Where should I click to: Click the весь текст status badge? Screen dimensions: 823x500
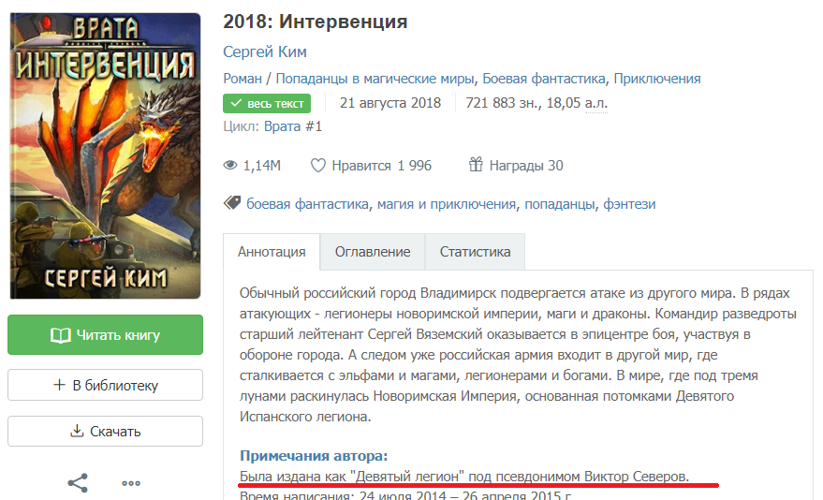tap(267, 103)
